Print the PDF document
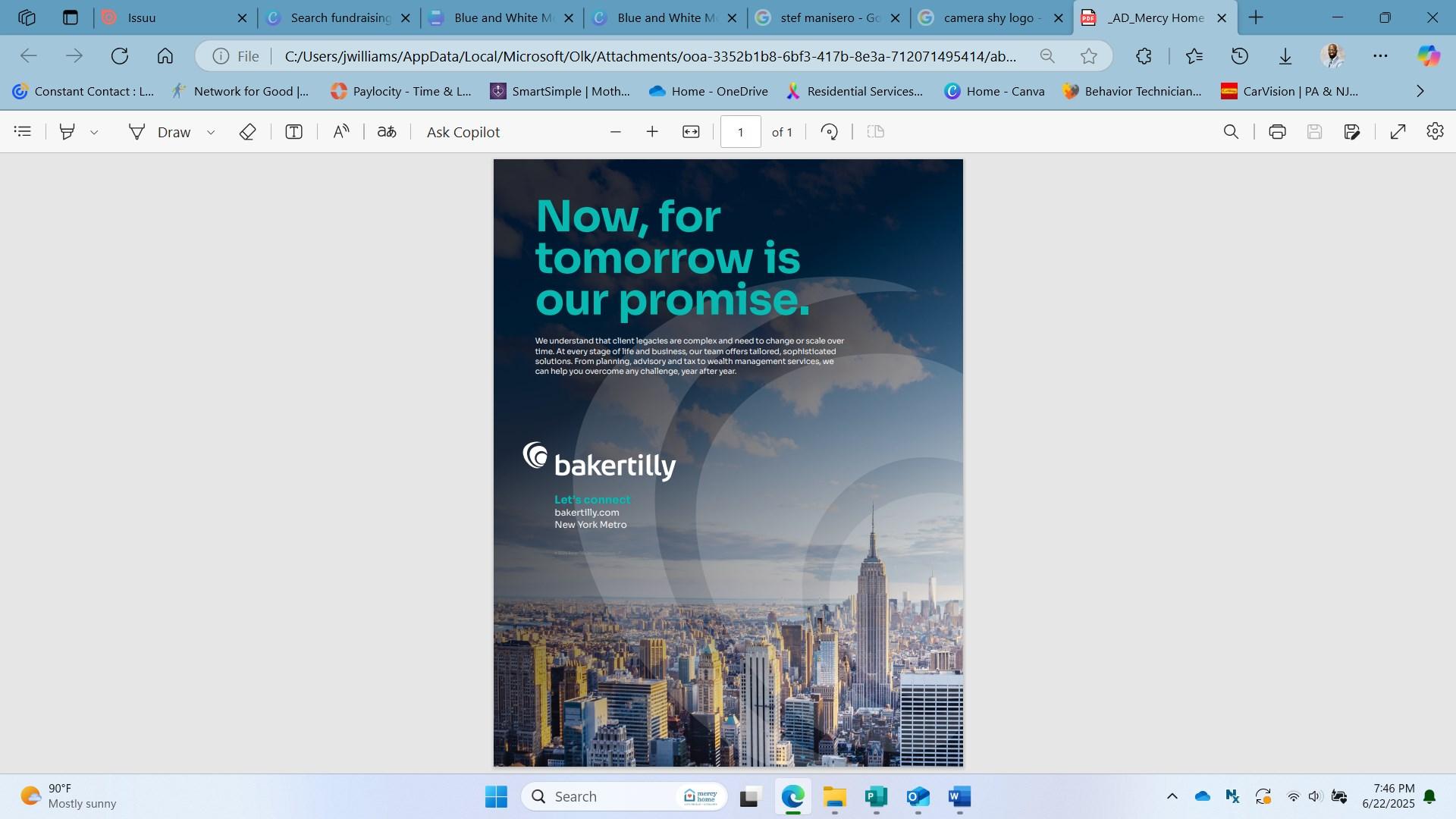Viewport: 1456px width, 819px height. click(1277, 132)
